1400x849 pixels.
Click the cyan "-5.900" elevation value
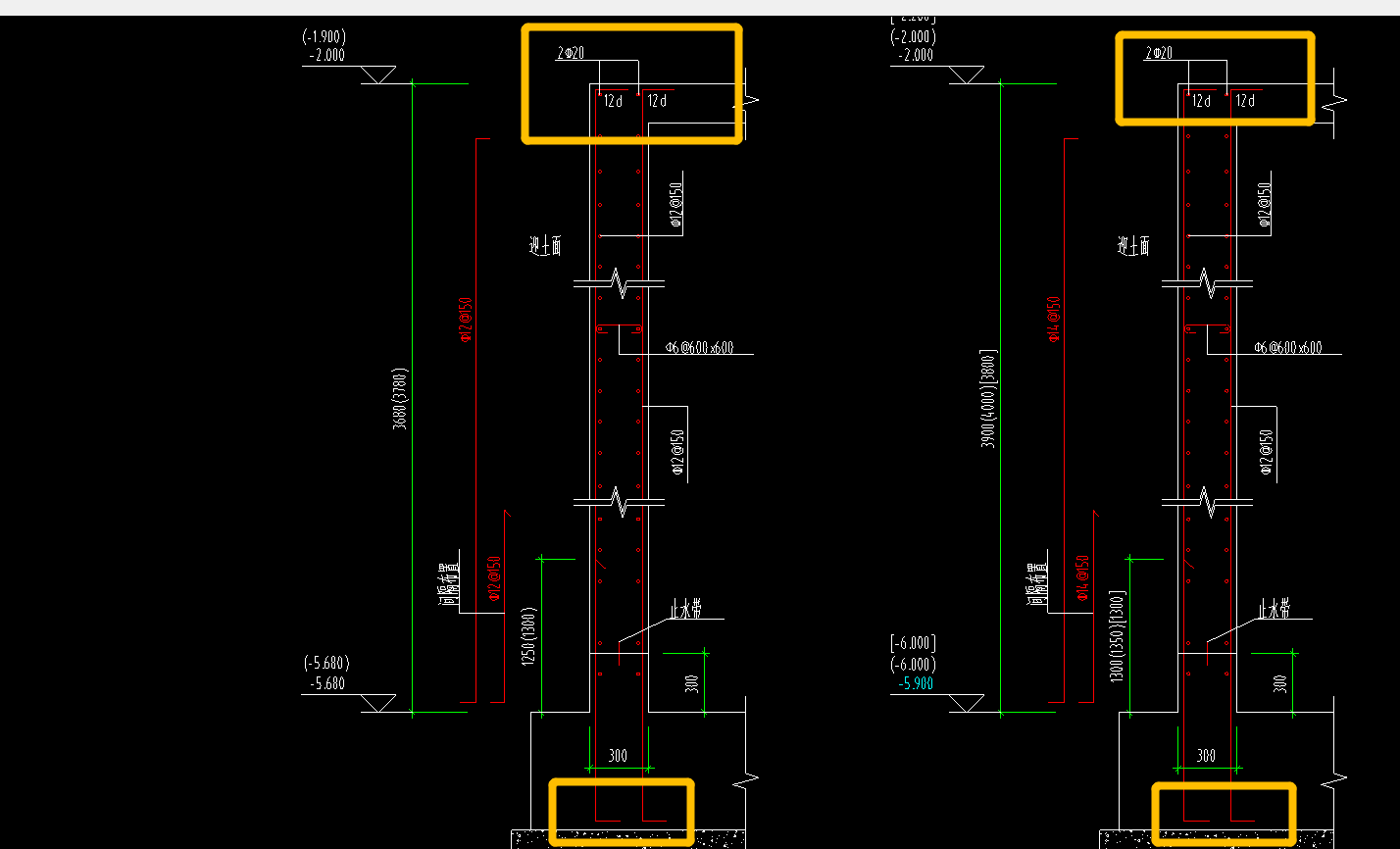(x=915, y=683)
